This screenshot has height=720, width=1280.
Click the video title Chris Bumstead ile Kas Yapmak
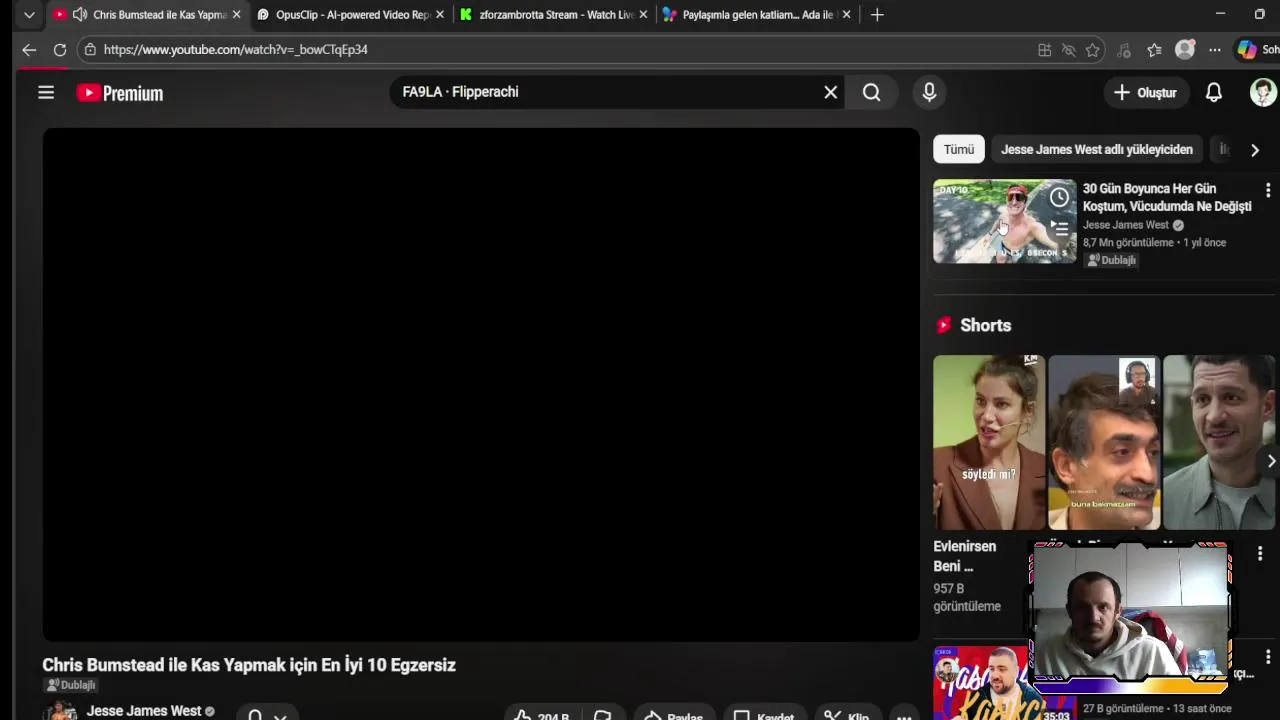click(249, 665)
